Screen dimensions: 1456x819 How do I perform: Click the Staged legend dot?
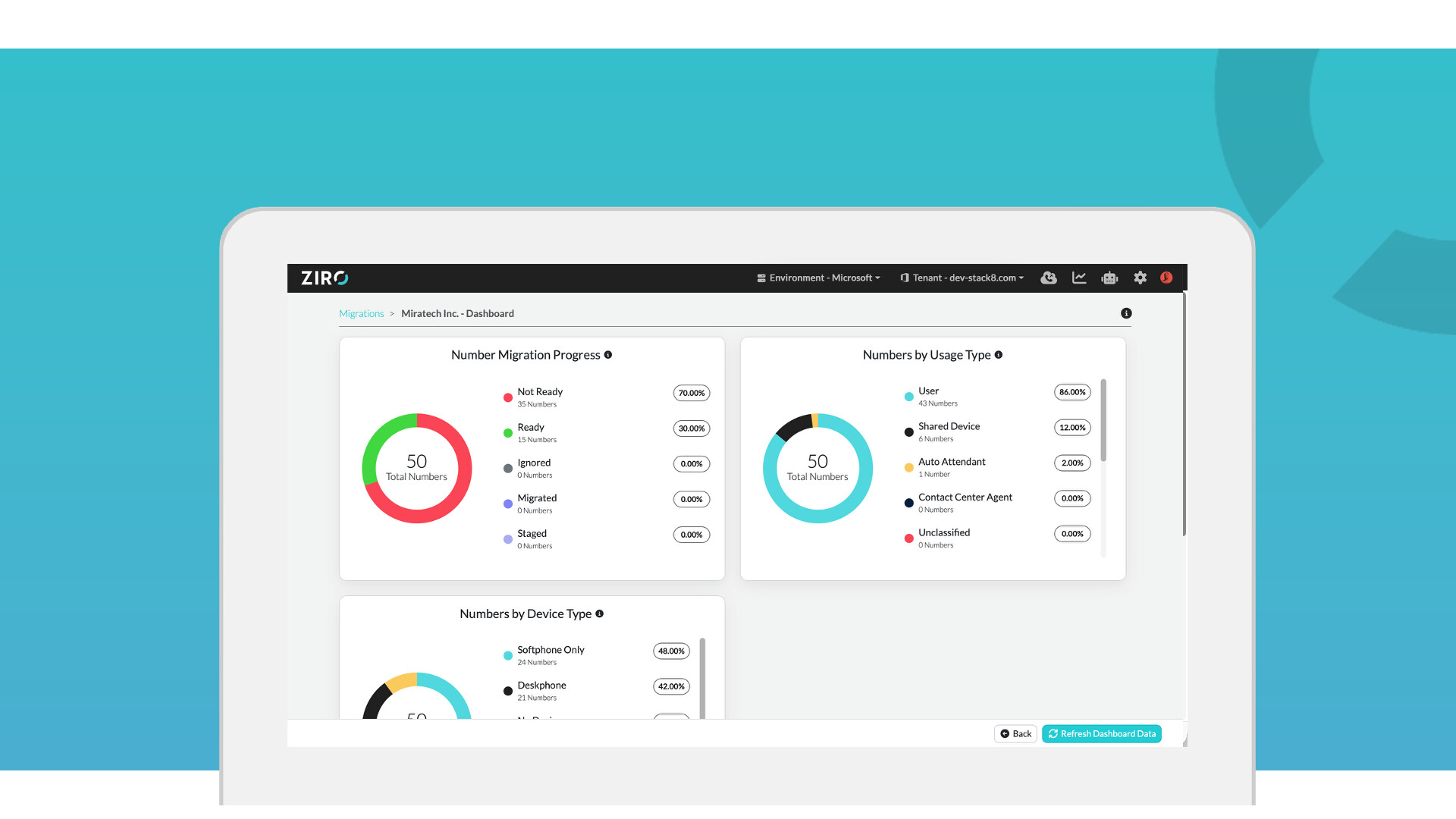pos(508,539)
